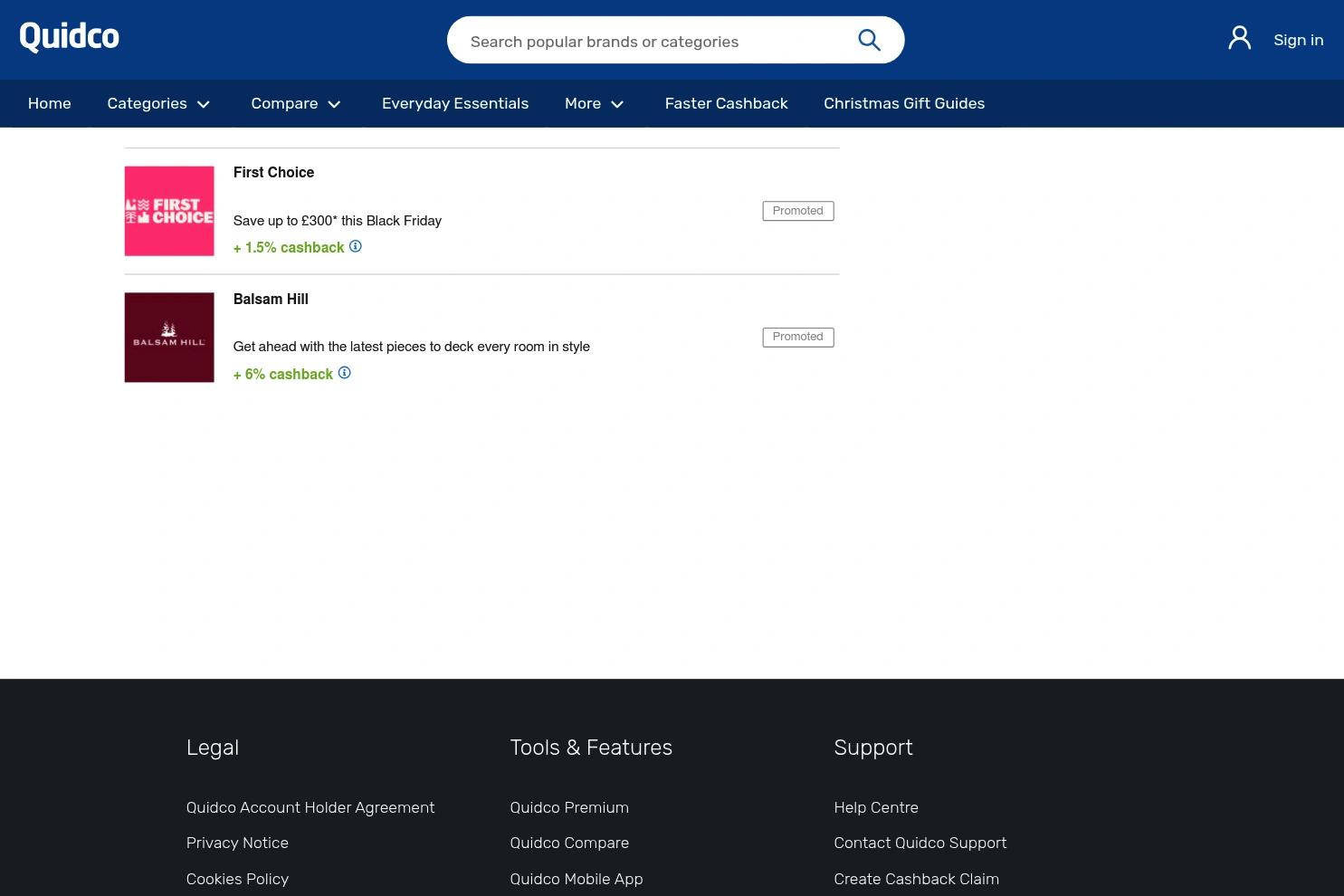The width and height of the screenshot is (1344, 896).
Task: Click the Sign in link
Action: point(1298,40)
